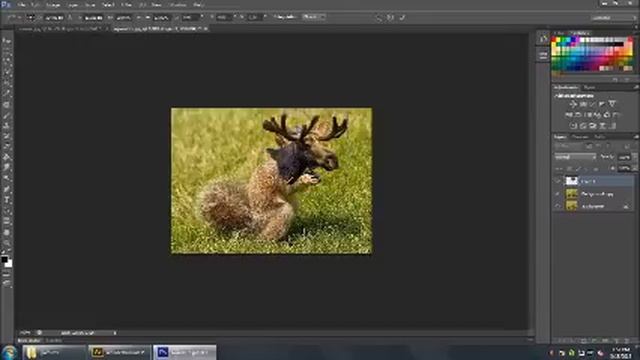Open the File menu
The width and height of the screenshot is (640, 360).
tap(21, 5)
